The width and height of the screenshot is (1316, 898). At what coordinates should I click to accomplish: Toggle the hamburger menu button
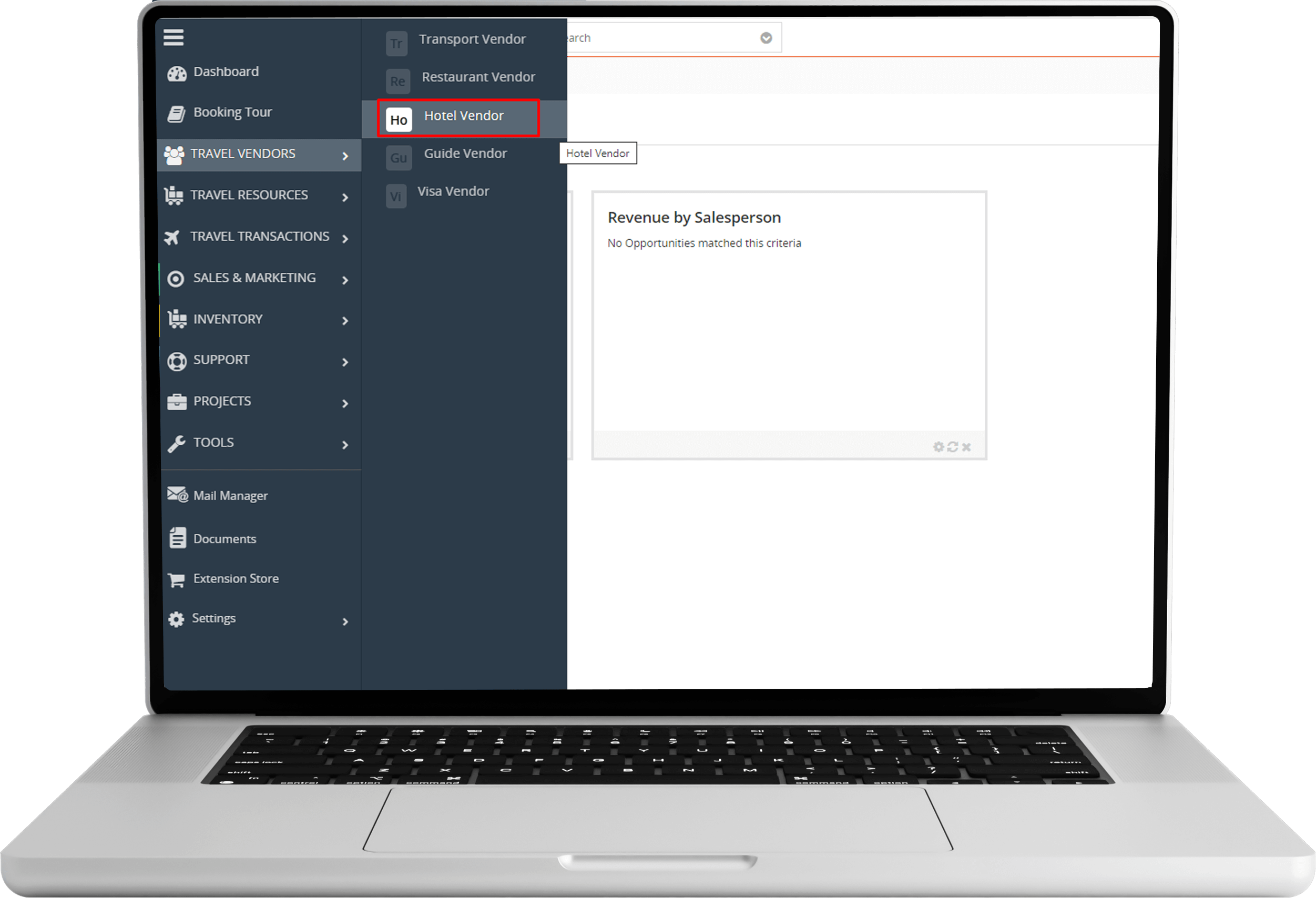tap(174, 34)
